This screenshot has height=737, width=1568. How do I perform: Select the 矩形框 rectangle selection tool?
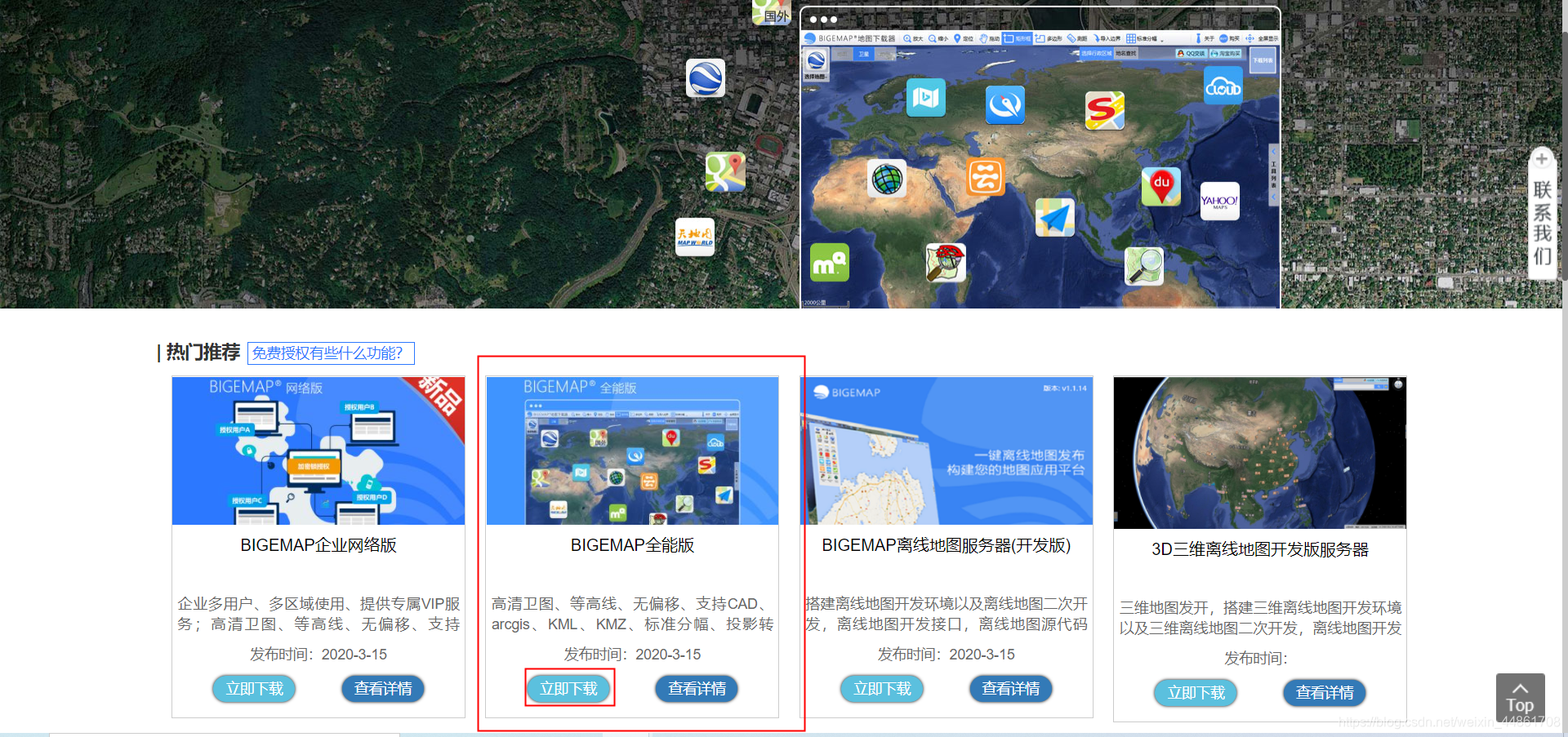pos(1017,38)
